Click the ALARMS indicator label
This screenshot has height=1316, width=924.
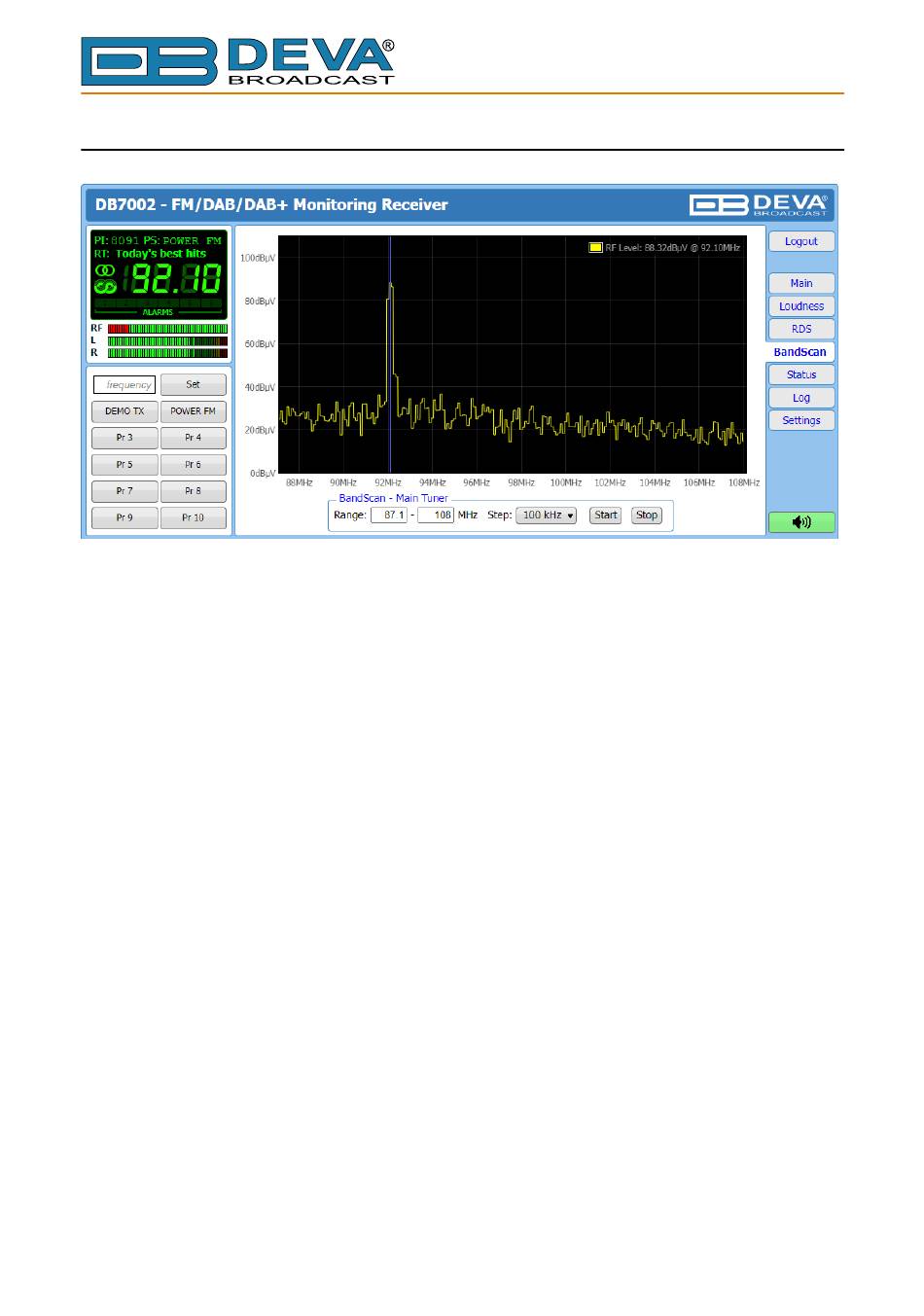[x=158, y=312]
